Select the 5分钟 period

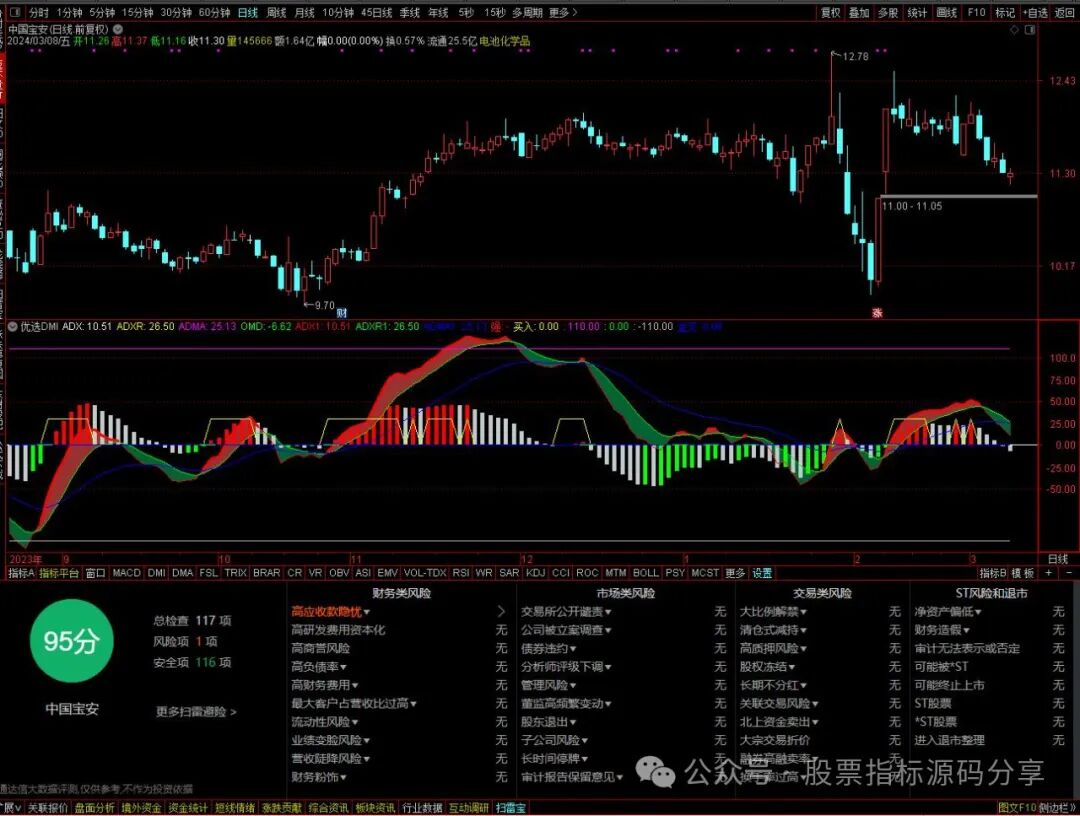pyautogui.click(x=101, y=12)
